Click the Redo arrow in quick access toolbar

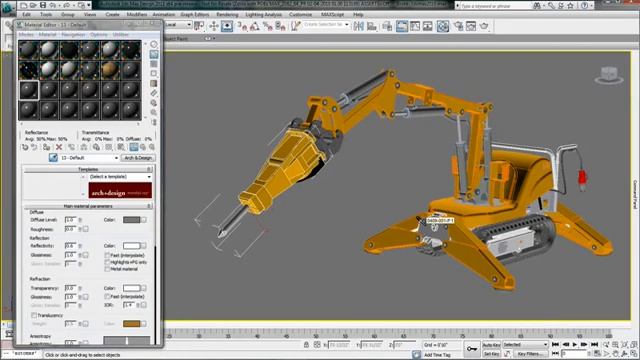point(66,6)
